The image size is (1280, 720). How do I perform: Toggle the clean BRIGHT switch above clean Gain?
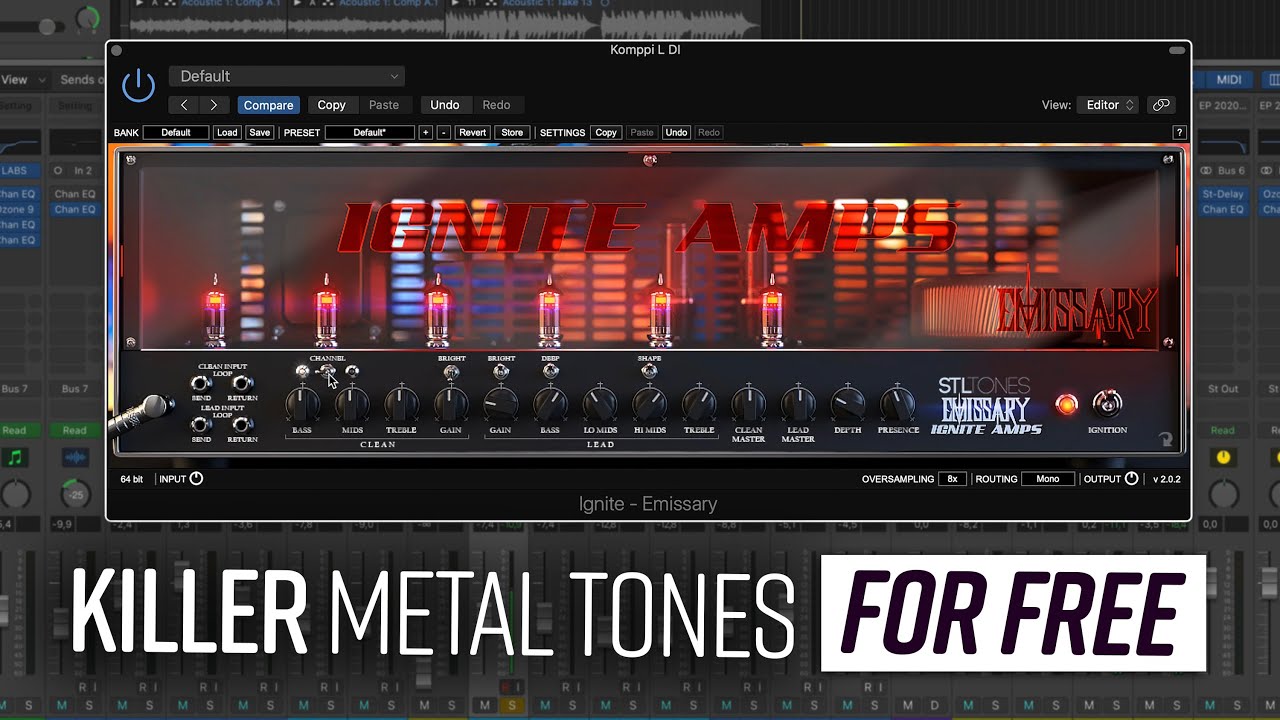pos(451,372)
